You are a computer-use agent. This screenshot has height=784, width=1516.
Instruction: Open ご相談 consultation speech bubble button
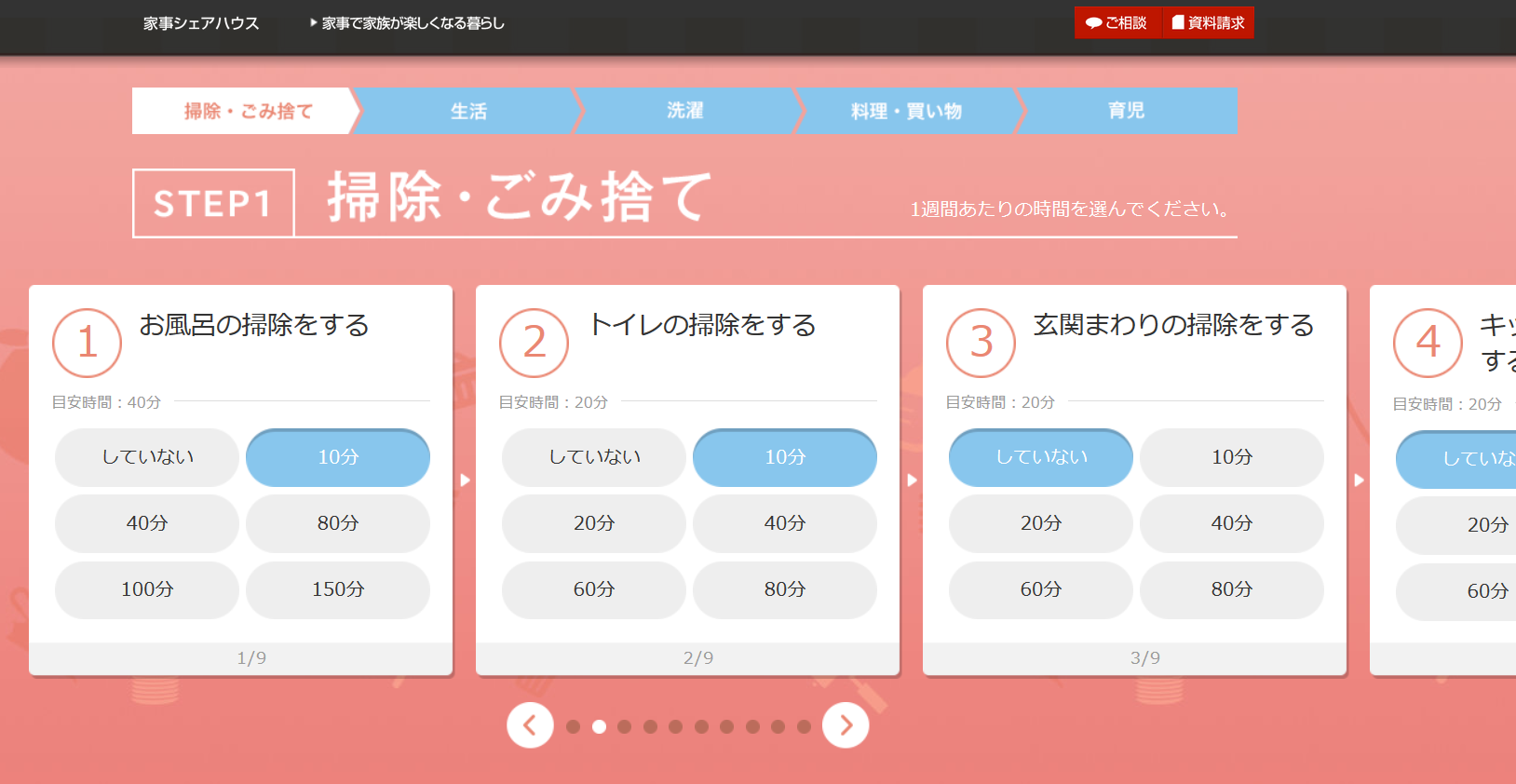tap(1117, 22)
